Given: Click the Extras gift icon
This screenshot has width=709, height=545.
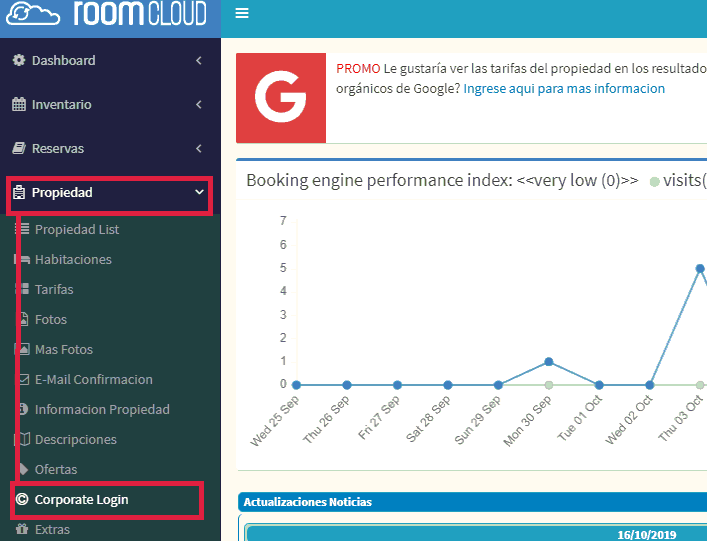Looking at the screenshot, I should 22,529.
